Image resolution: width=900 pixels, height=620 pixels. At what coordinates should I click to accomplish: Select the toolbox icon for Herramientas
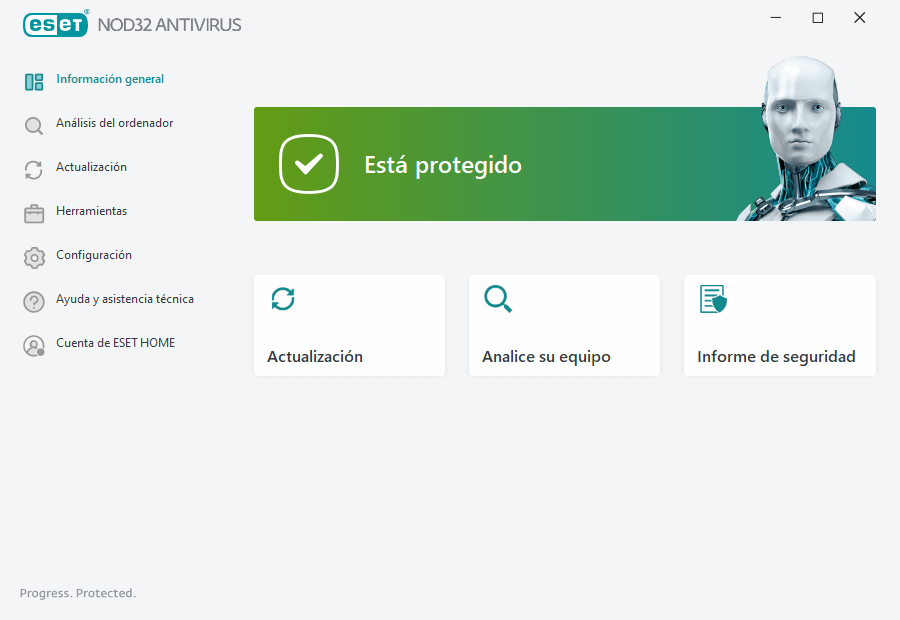coord(33,212)
